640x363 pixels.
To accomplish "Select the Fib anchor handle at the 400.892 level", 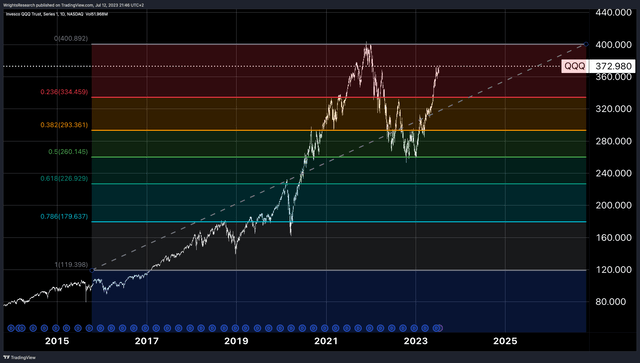I will tap(586, 44).
